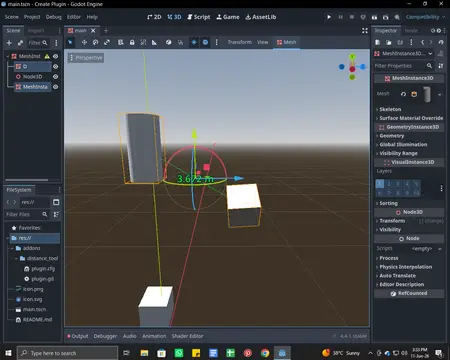Activate the Rotate Mode tool
Screen dimensions: 450x360
(x=96, y=42)
